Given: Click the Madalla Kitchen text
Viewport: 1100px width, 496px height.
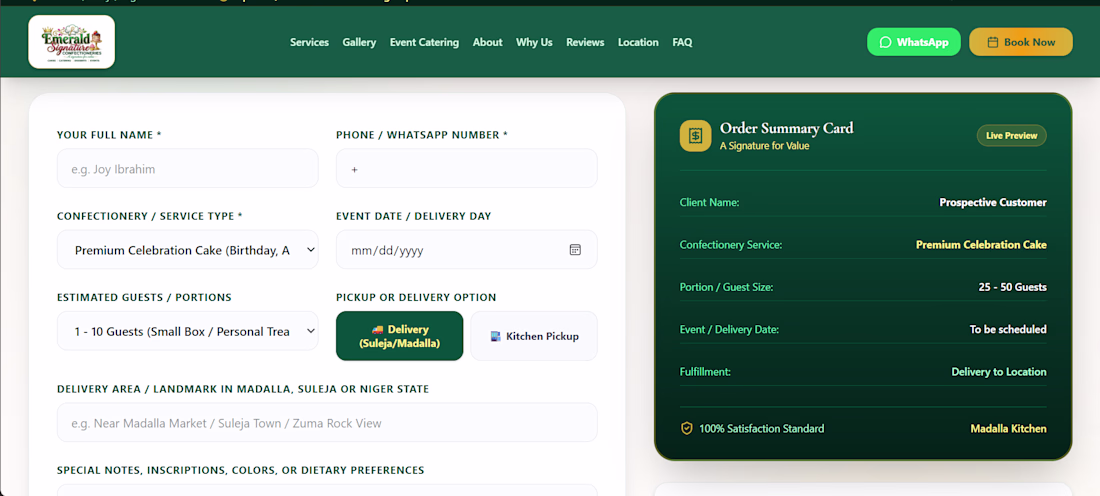Looking at the screenshot, I should [x=1008, y=429].
